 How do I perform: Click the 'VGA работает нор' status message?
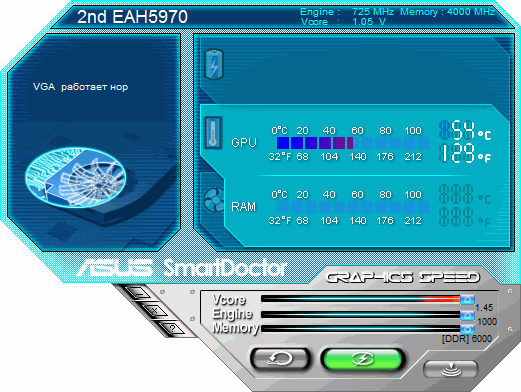[x=80, y=87]
